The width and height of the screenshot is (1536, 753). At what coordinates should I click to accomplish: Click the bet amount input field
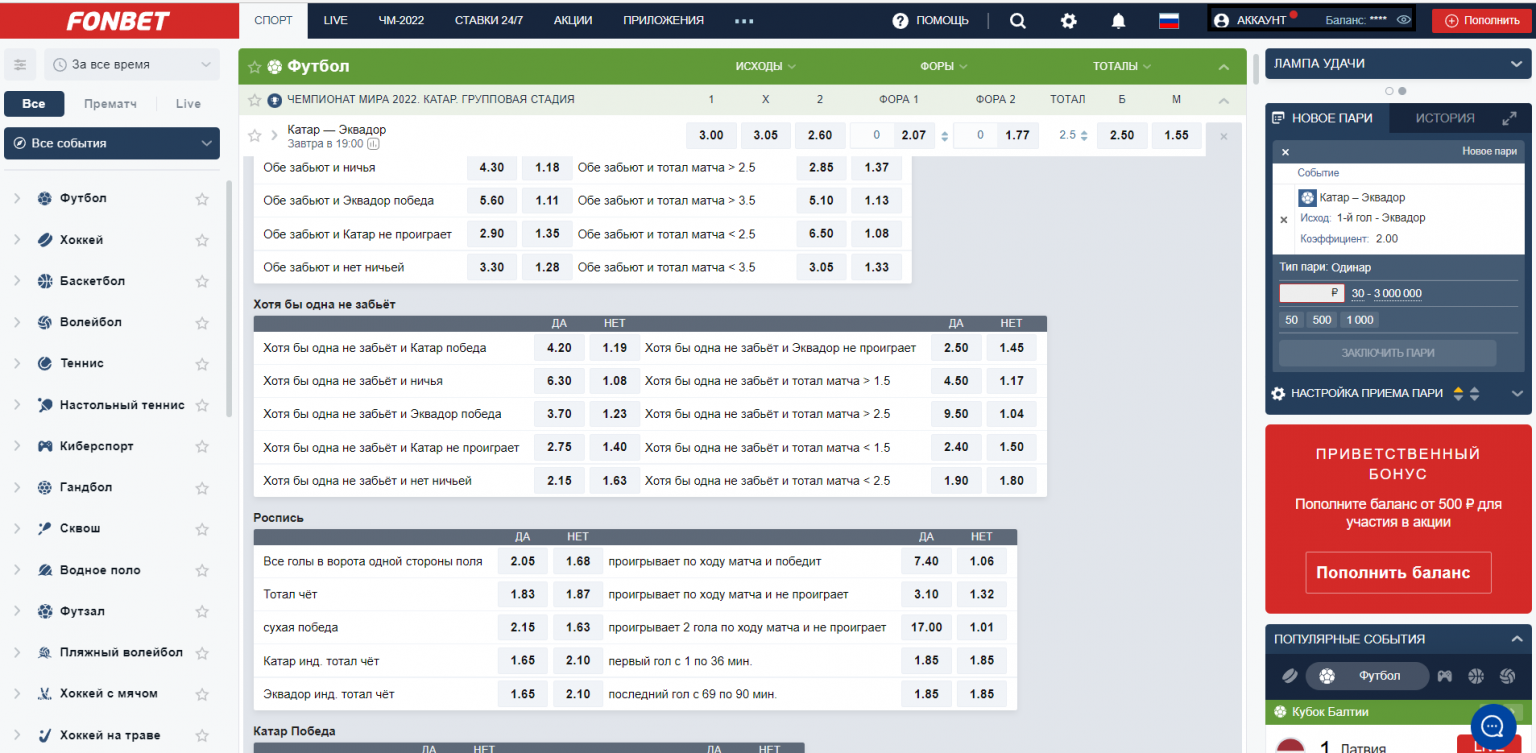click(x=1312, y=293)
